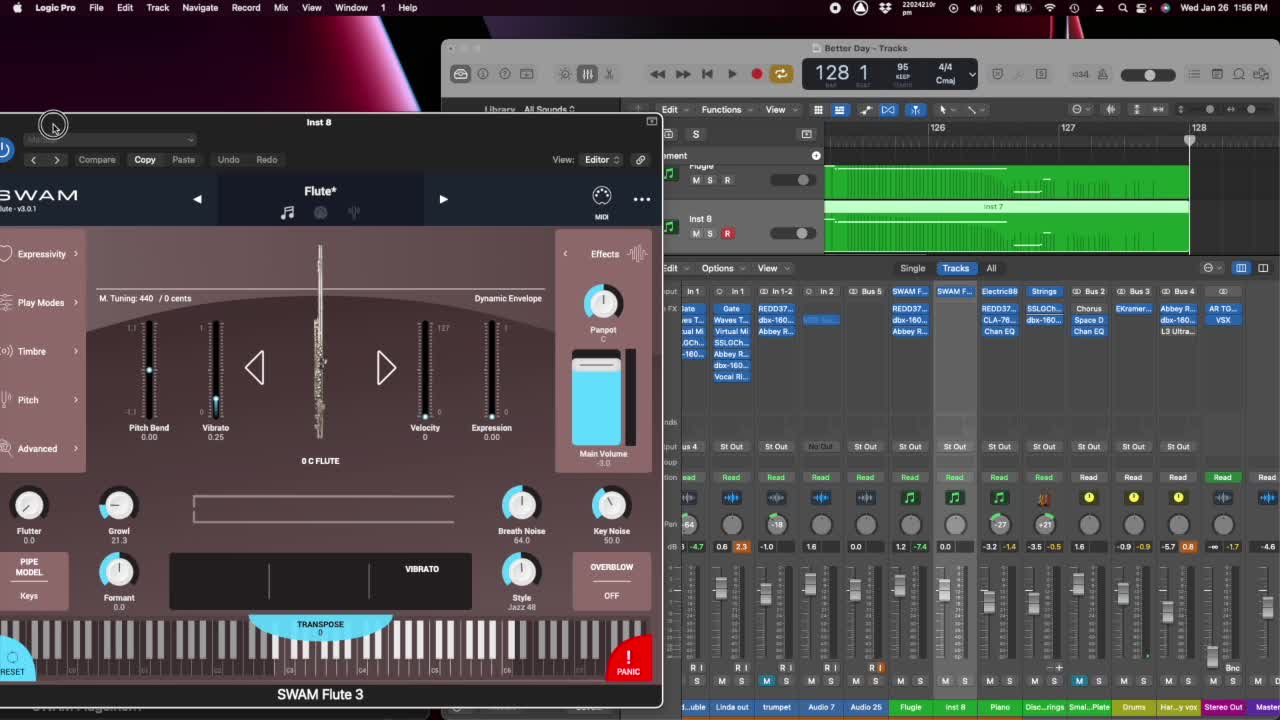Click the Record button in Logic transport
Viewport: 1280px width, 720px height.
click(757, 74)
